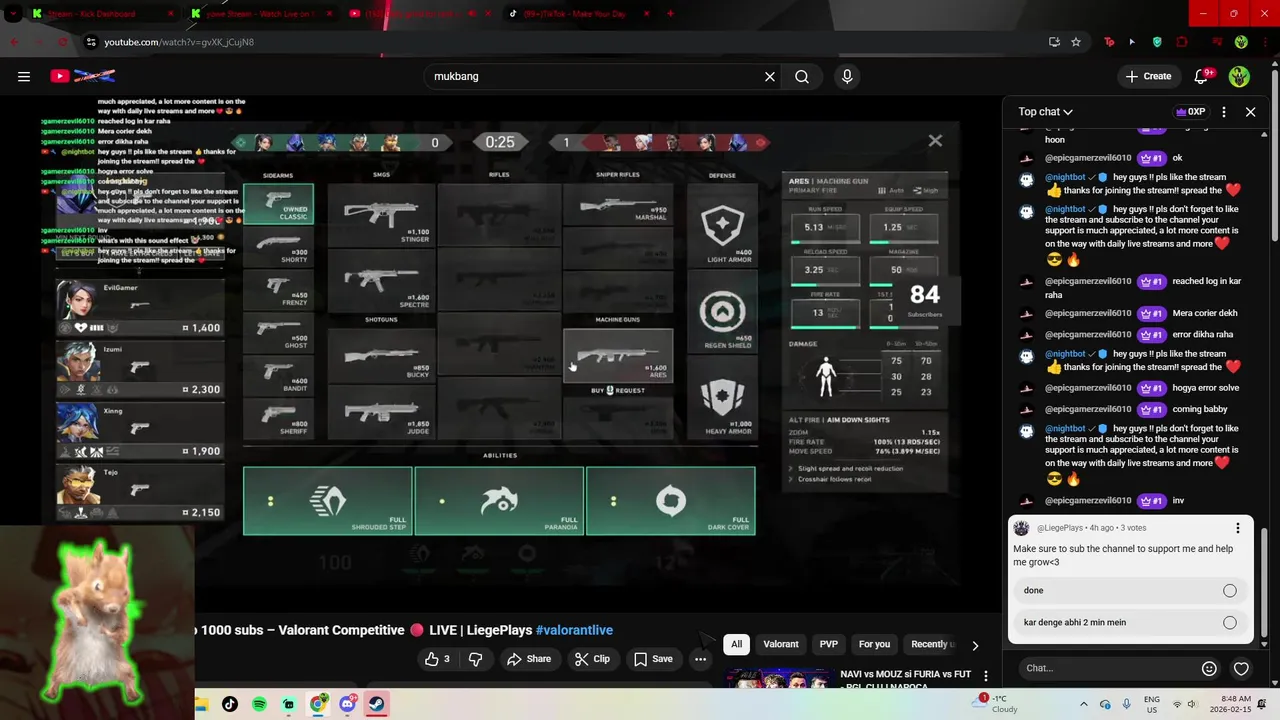Open the notifications bell
The height and width of the screenshot is (720, 1280).
(x=1202, y=76)
